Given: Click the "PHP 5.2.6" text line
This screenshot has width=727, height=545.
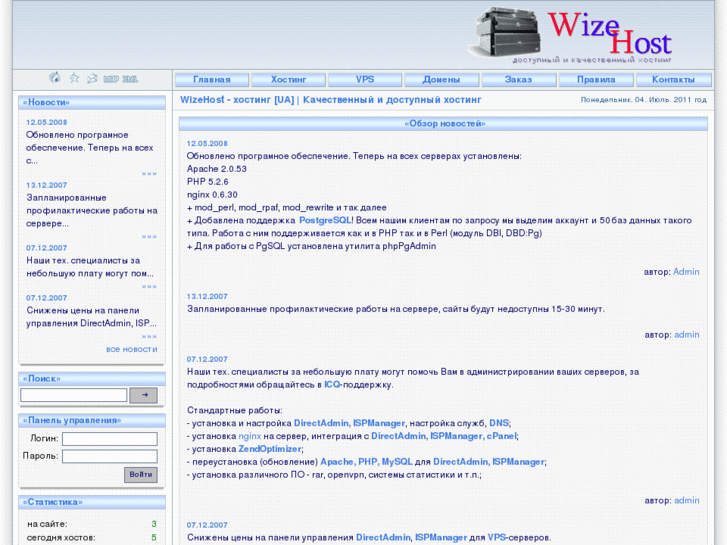Looking at the screenshot, I should (207, 182).
